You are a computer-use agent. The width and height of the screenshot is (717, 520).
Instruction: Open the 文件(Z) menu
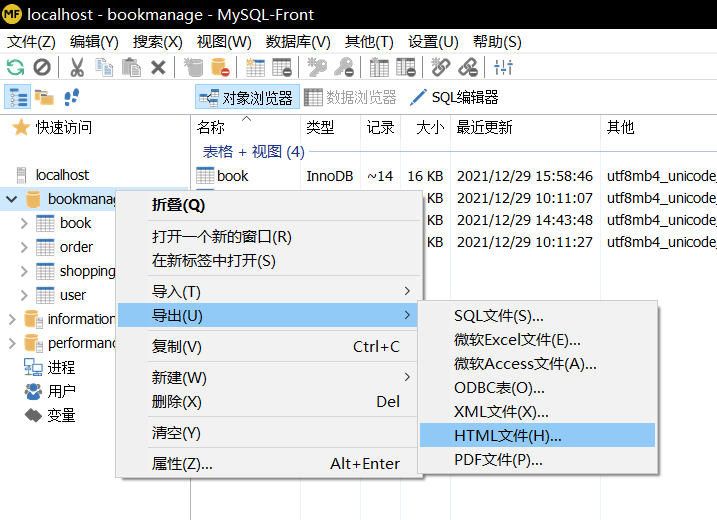[x=32, y=42]
